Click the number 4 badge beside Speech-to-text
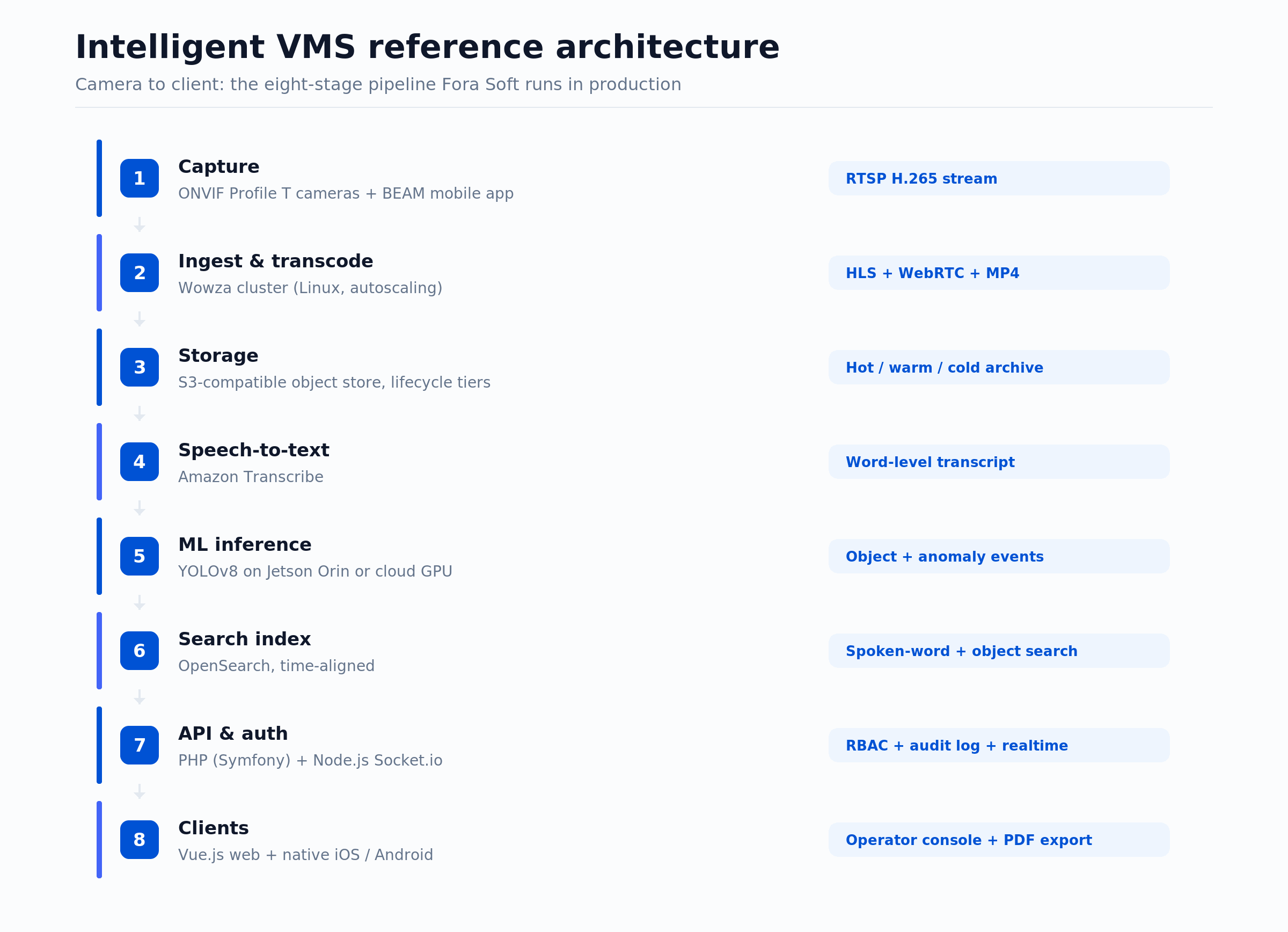Screen dimensions: 1288x932 (139, 462)
